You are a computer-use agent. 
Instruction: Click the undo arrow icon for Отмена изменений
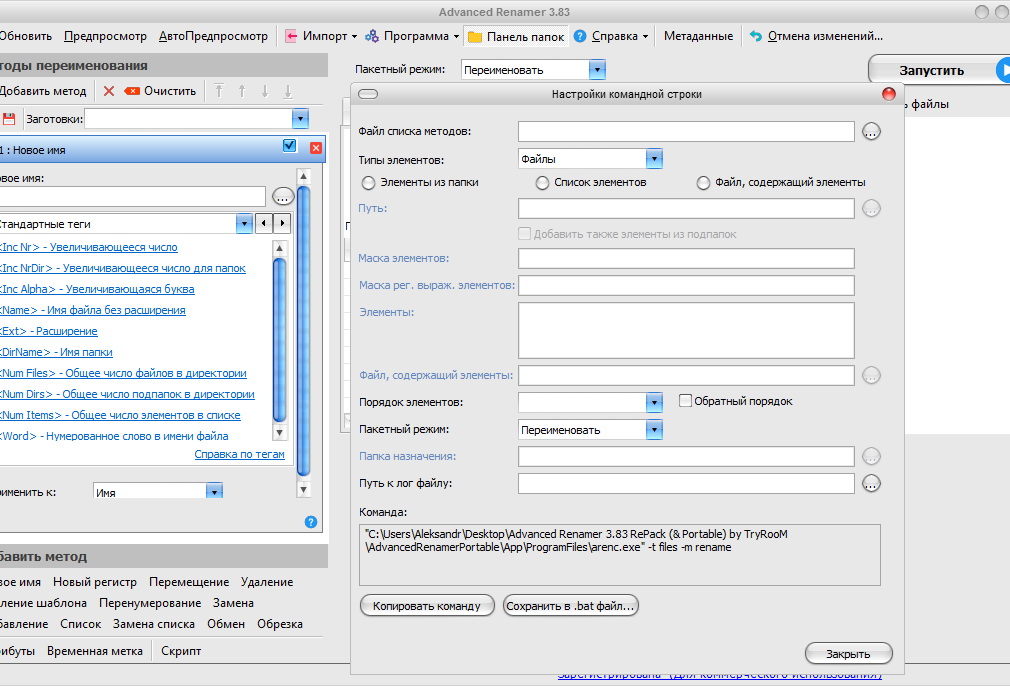pos(756,36)
